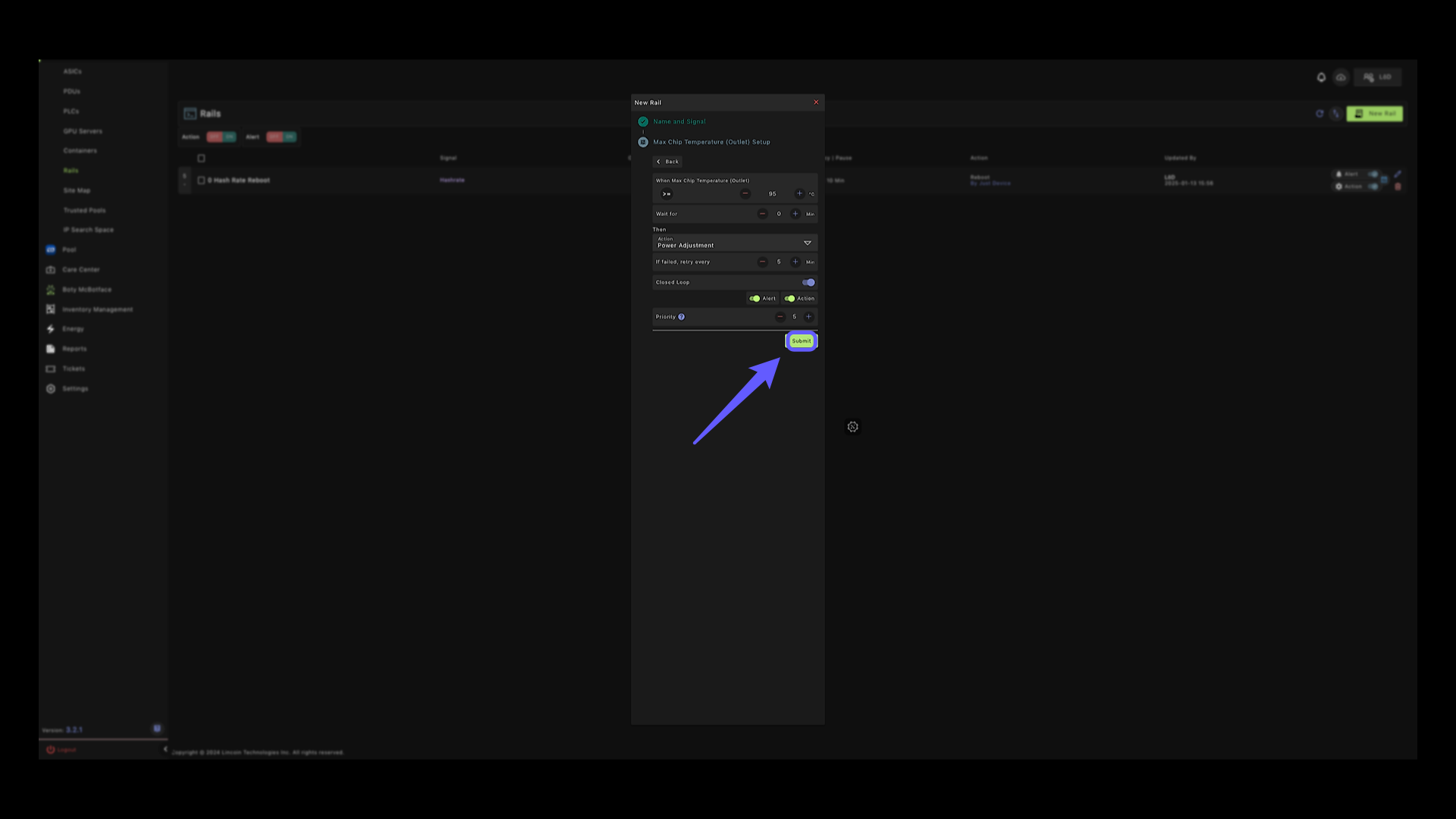
Task: Decrease the retry-every interval
Action: click(x=762, y=262)
